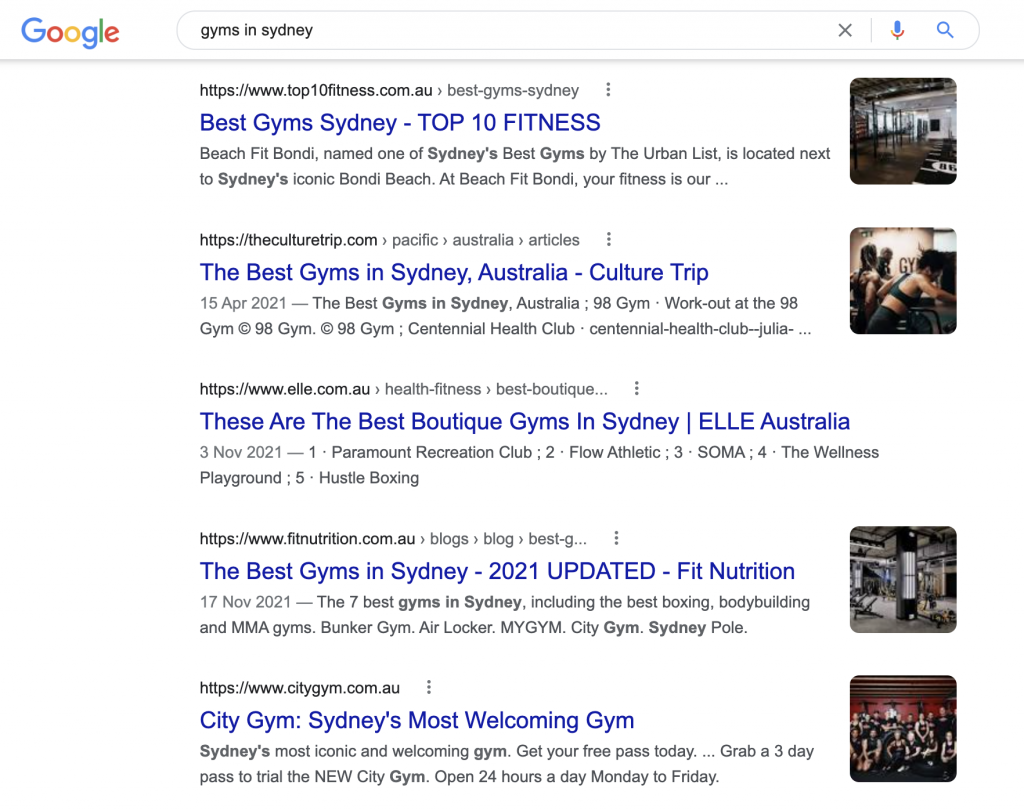Open three-dot menu for top10fitness.com.au result
This screenshot has height=810, width=1024.
608,89
